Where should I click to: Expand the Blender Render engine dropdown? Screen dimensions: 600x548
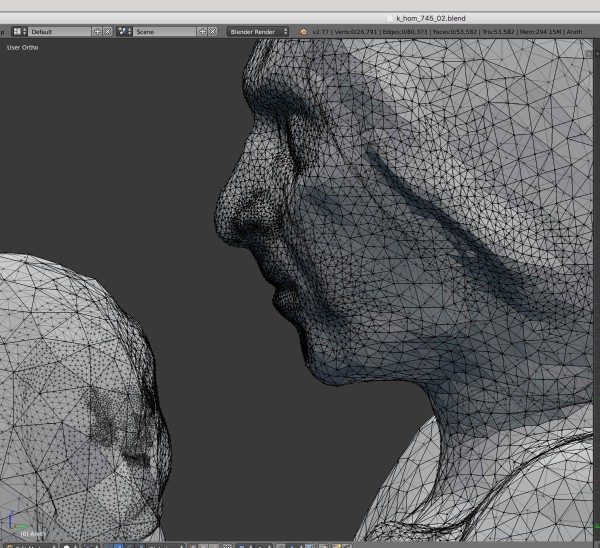coord(258,32)
